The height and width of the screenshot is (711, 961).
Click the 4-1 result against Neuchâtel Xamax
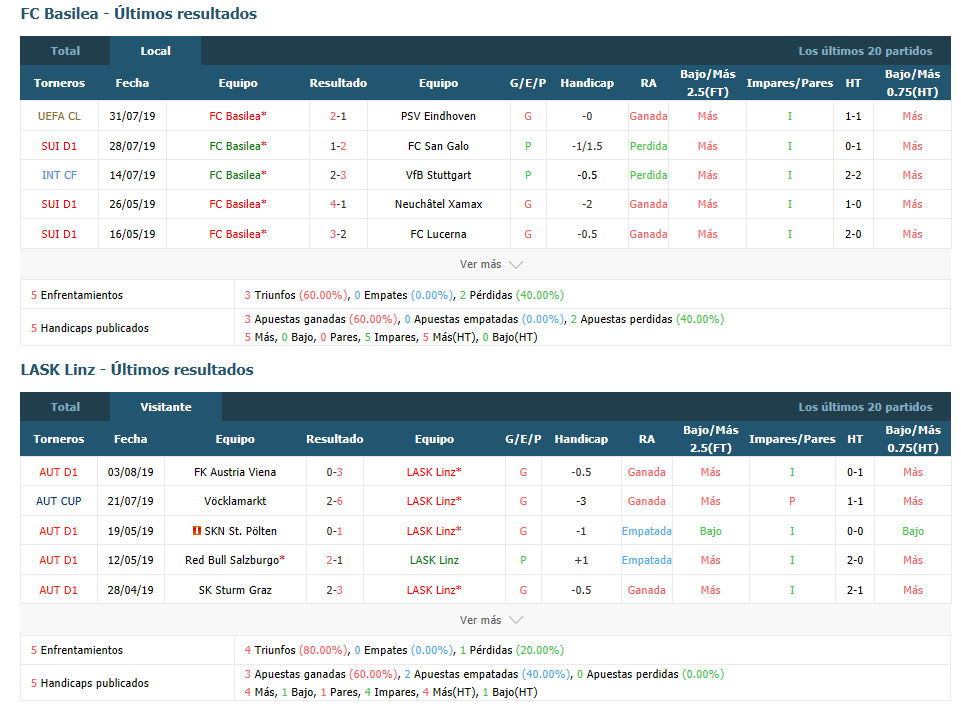point(338,204)
